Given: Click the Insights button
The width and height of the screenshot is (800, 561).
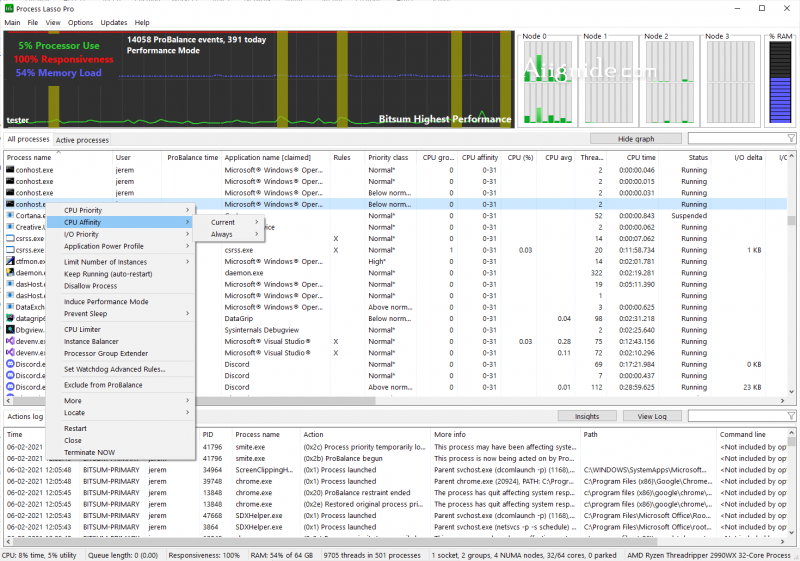Looking at the screenshot, I should tap(587, 416).
